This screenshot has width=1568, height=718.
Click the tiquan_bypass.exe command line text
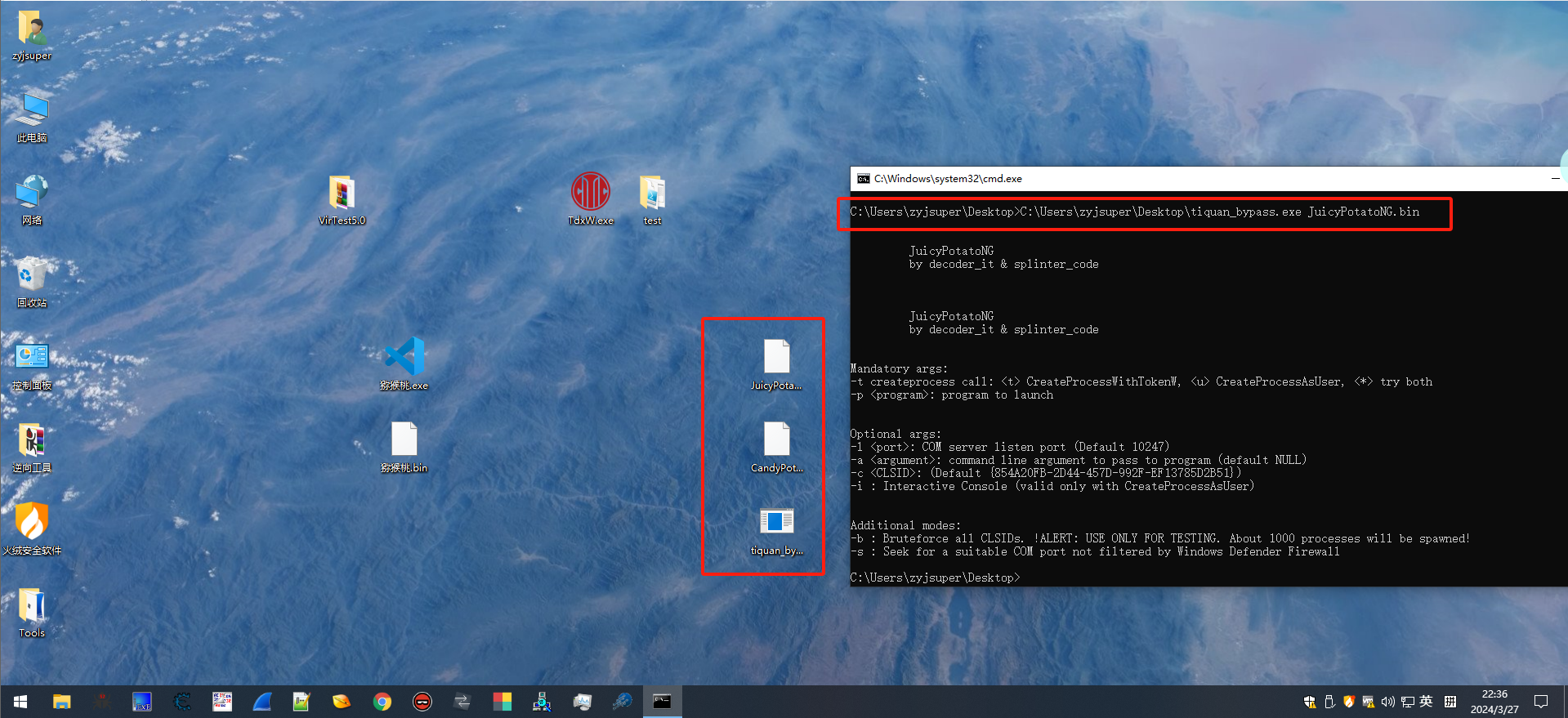(x=1135, y=212)
